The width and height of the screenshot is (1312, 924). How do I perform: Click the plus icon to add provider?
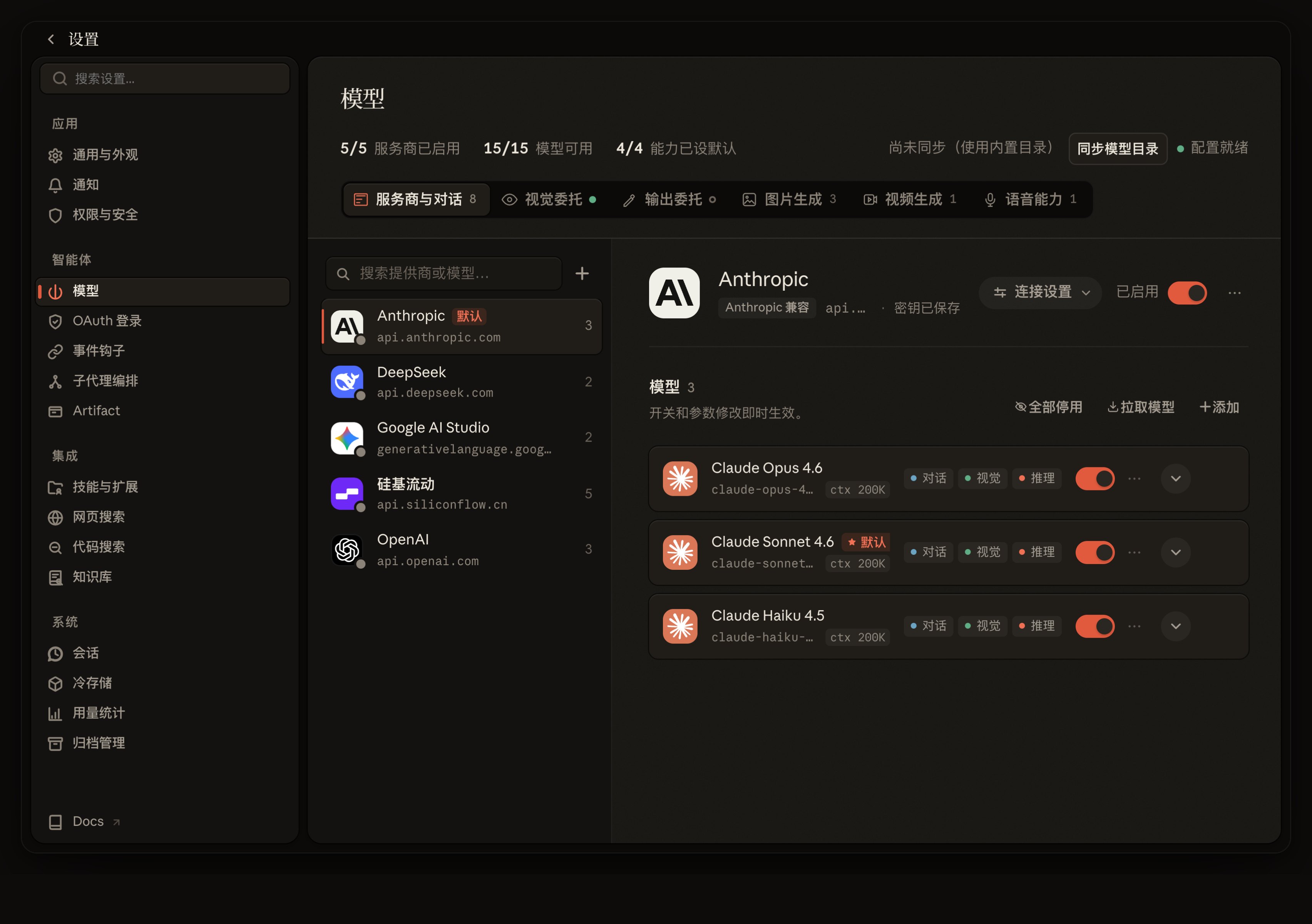click(582, 274)
